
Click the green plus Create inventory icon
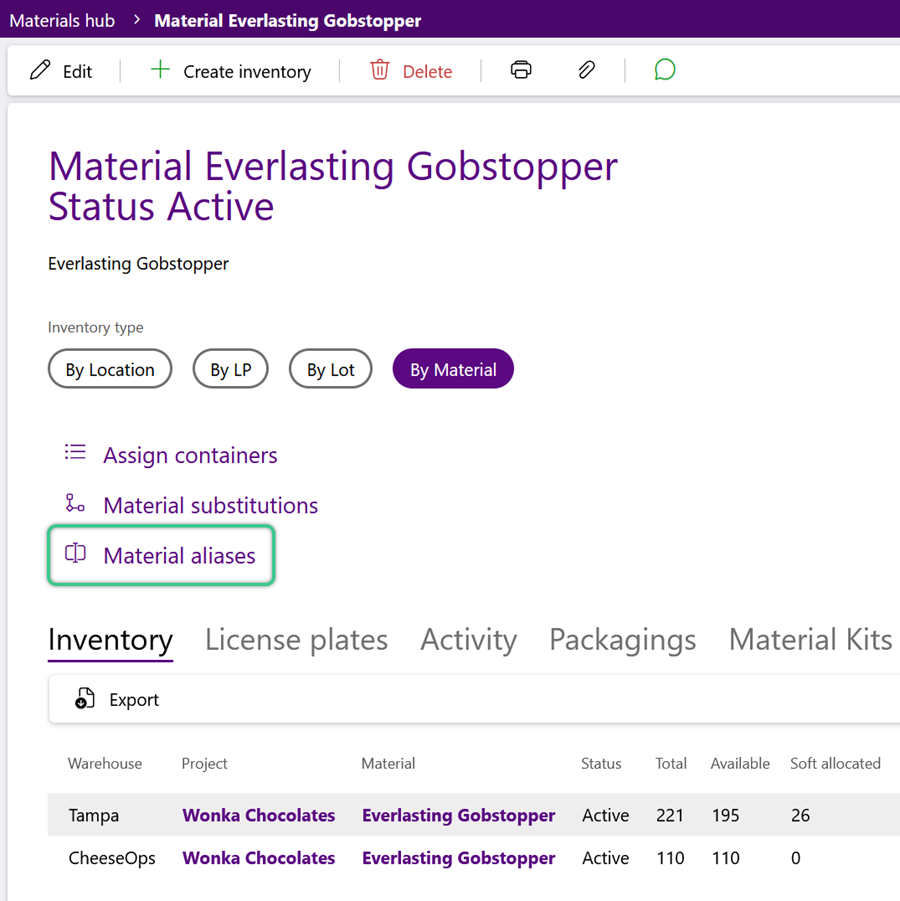coord(160,70)
